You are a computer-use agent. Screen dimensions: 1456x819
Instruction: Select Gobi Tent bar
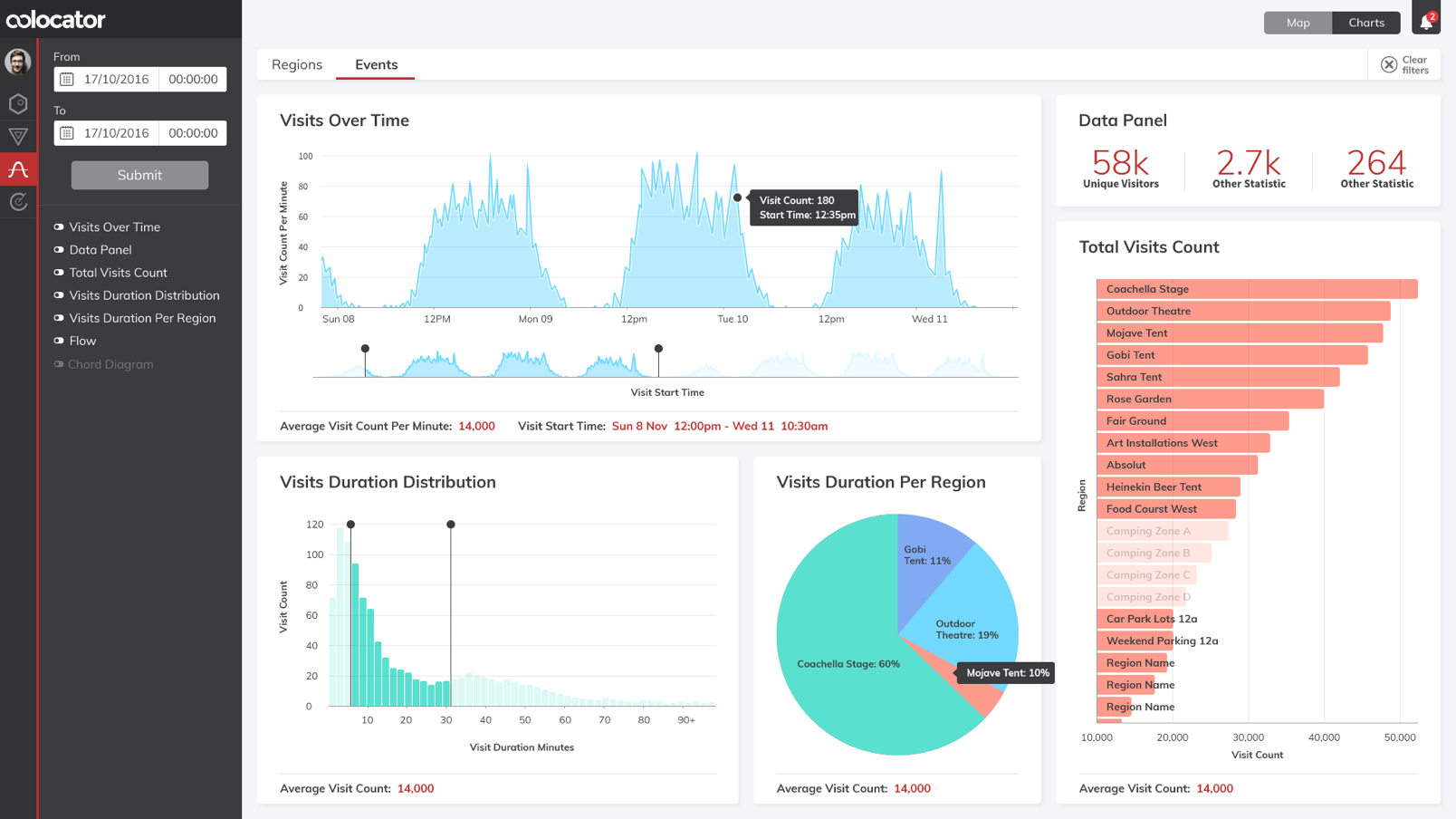pos(1232,355)
